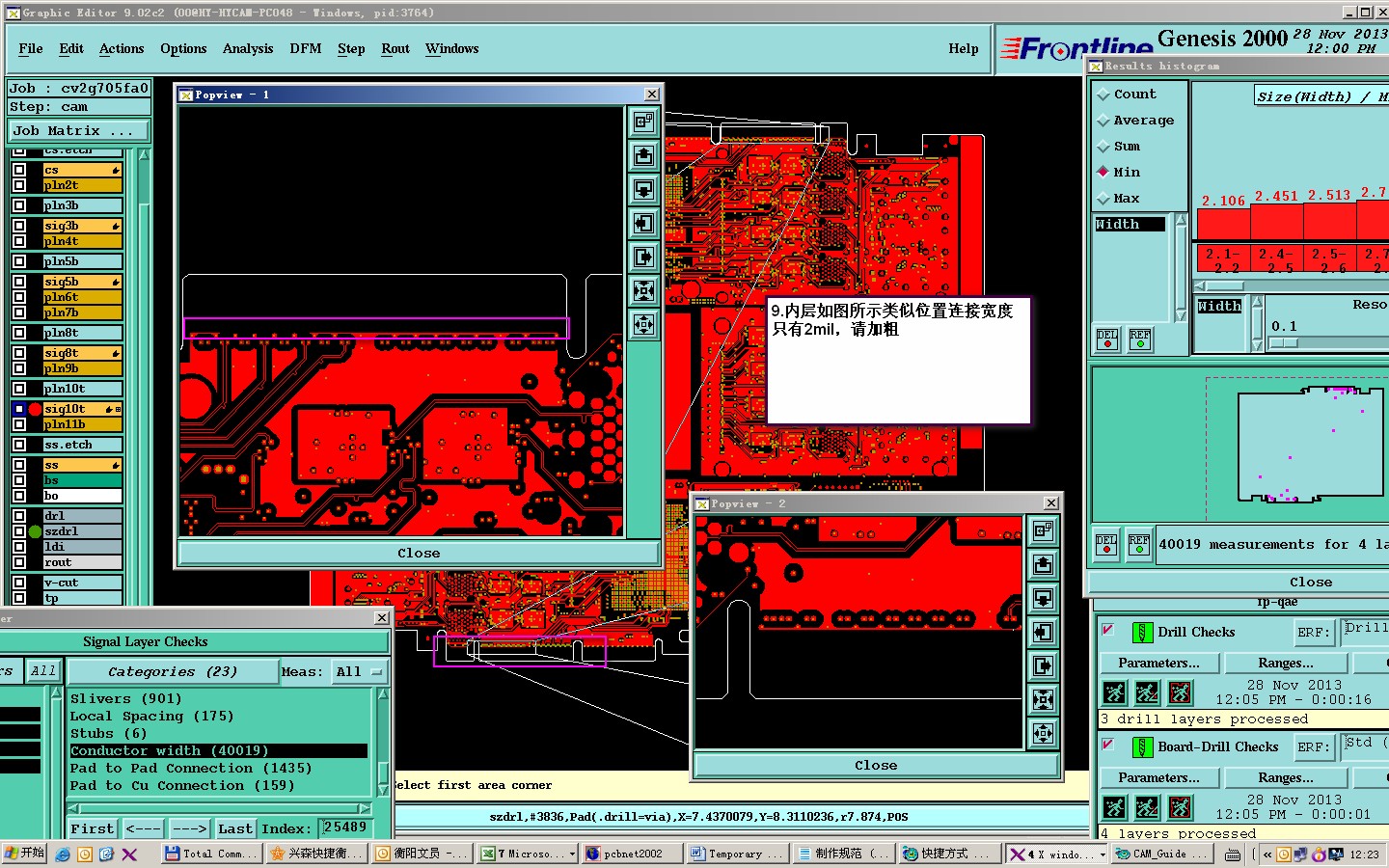Pan up in Popview 1
Image resolution: width=1389 pixels, height=868 pixels.
pyautogui.click(x=643, y=156)
